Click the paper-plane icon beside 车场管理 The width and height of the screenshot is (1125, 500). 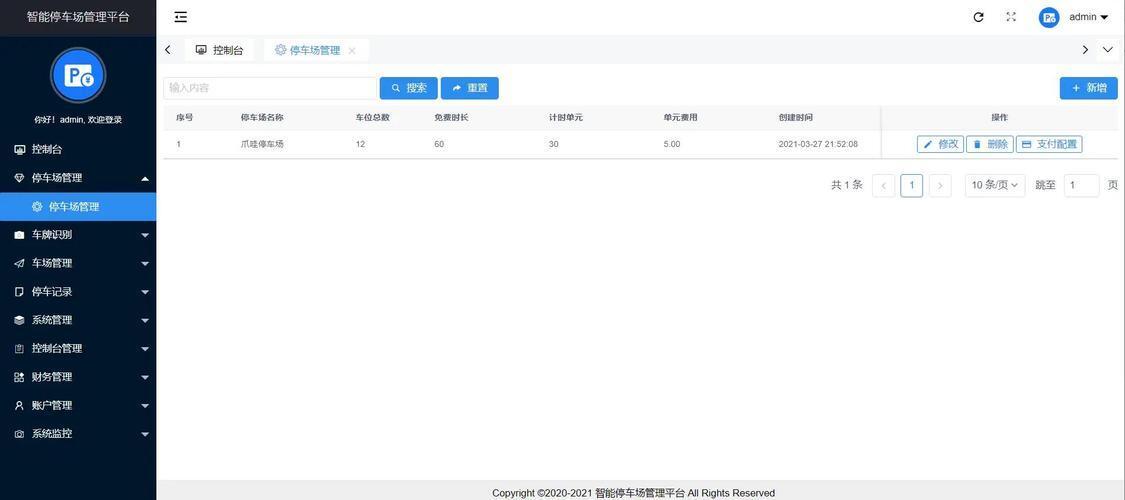(19, 263)
